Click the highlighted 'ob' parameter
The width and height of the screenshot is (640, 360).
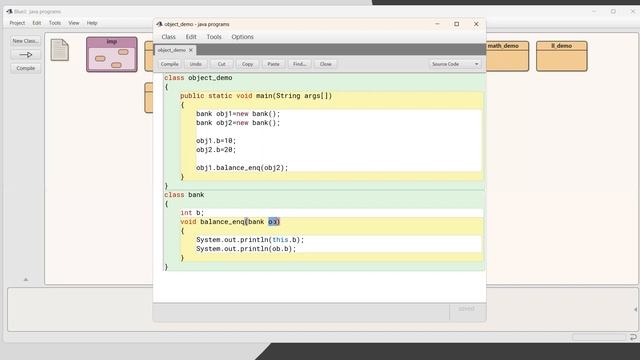pos(273,222)
